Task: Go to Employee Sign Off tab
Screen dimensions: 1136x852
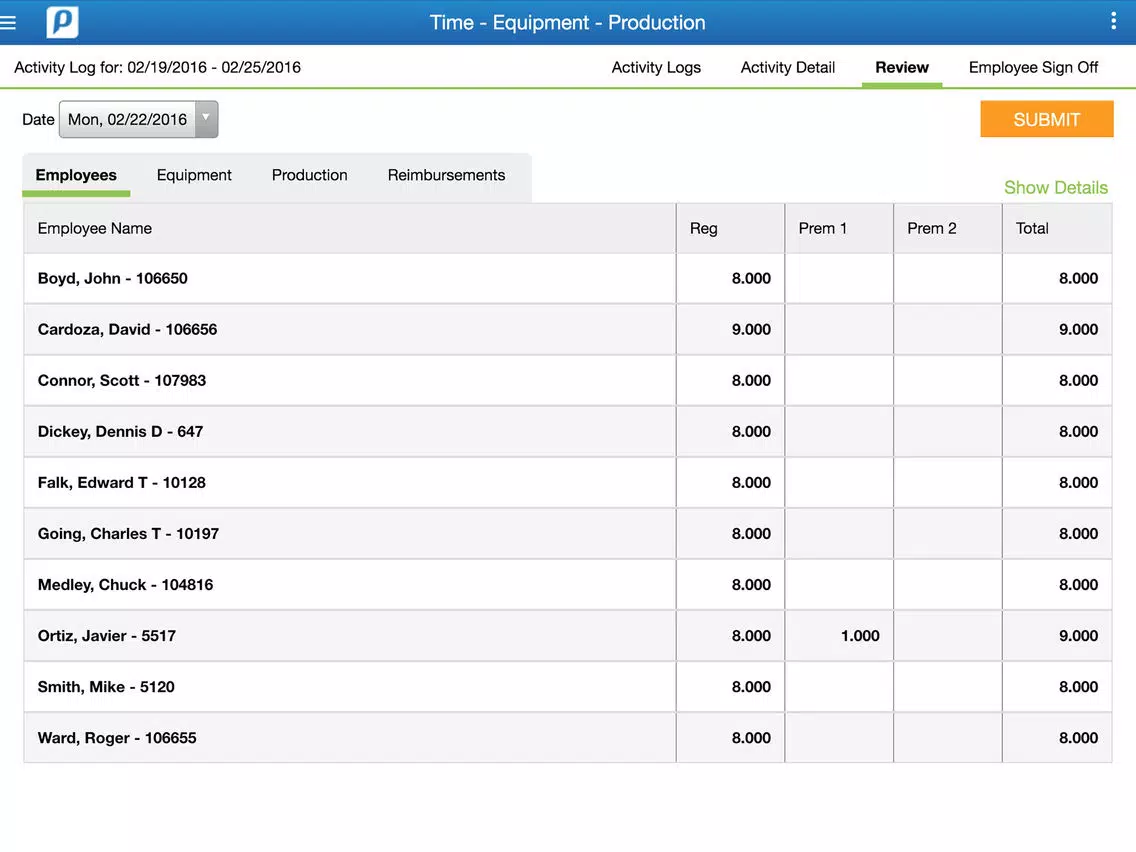Action: [x=1033, y=67]
